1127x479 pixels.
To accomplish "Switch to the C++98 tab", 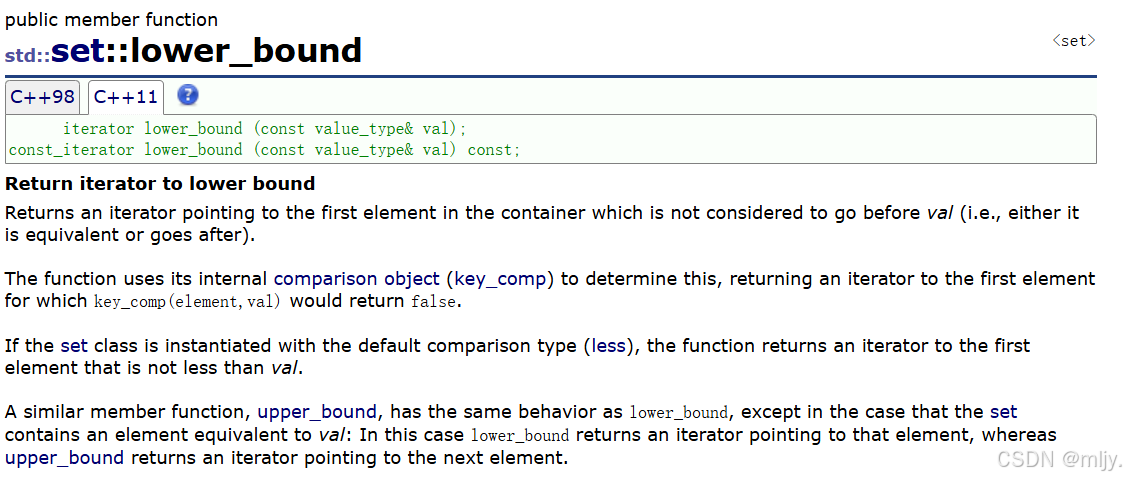I will [x=42, y=97].
